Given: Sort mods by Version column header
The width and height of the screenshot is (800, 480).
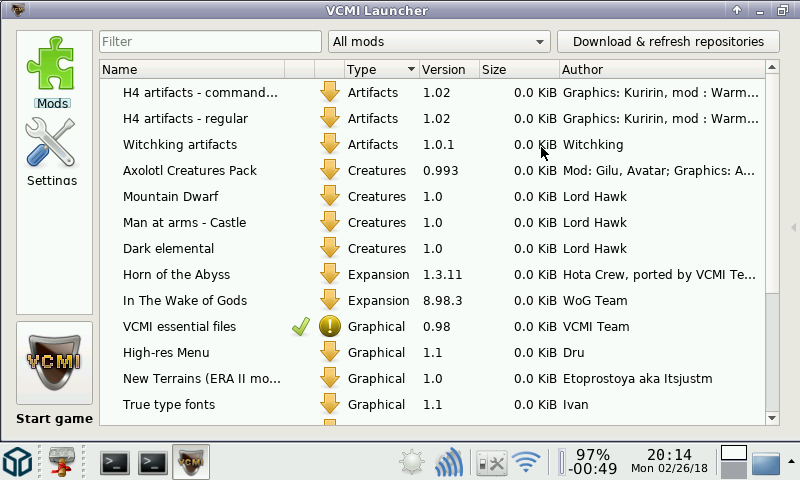Looking at the screenshot, I should pyautogui.click(x=447, y=70).
